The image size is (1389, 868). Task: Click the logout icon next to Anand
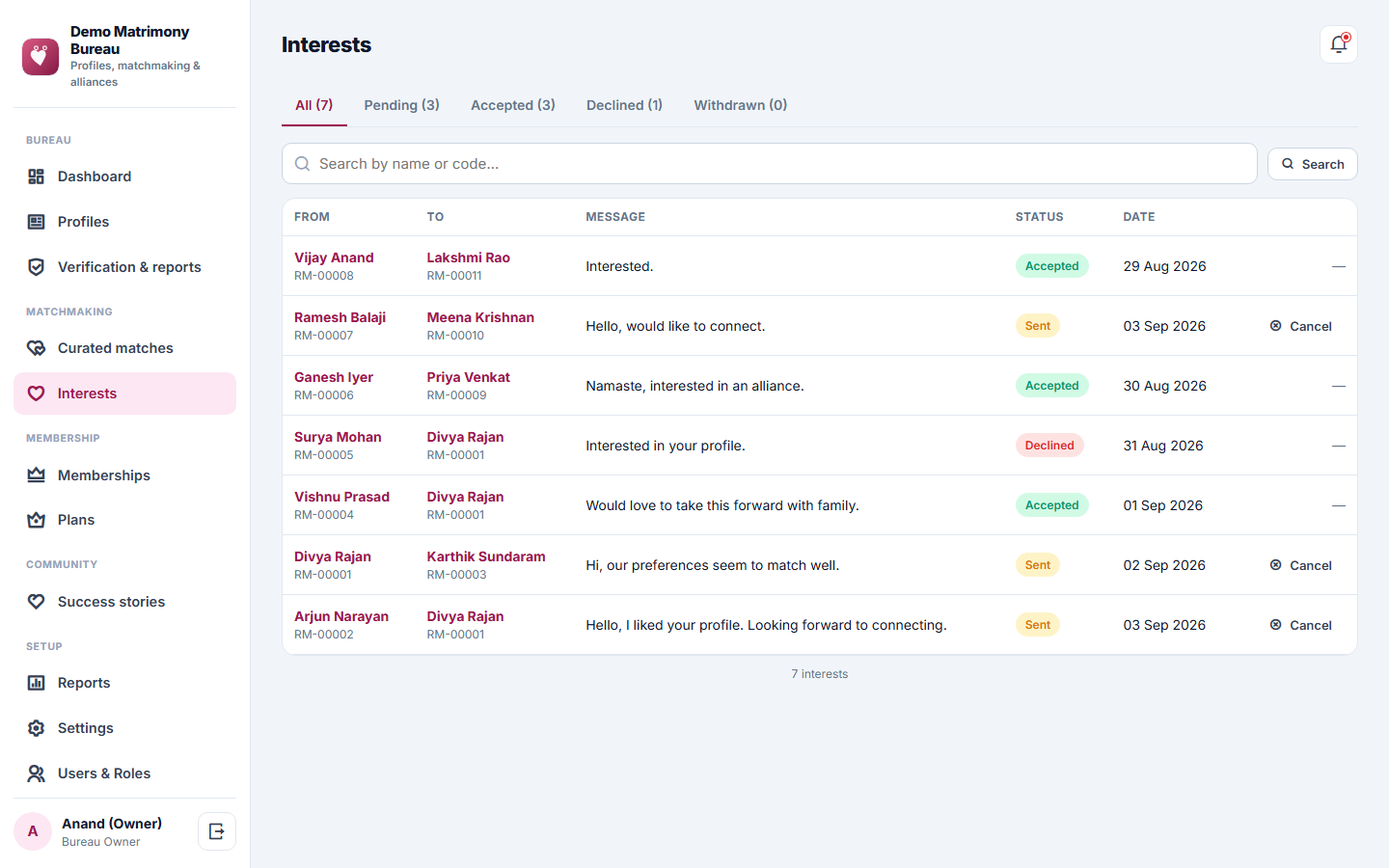(x=217, y=831)
